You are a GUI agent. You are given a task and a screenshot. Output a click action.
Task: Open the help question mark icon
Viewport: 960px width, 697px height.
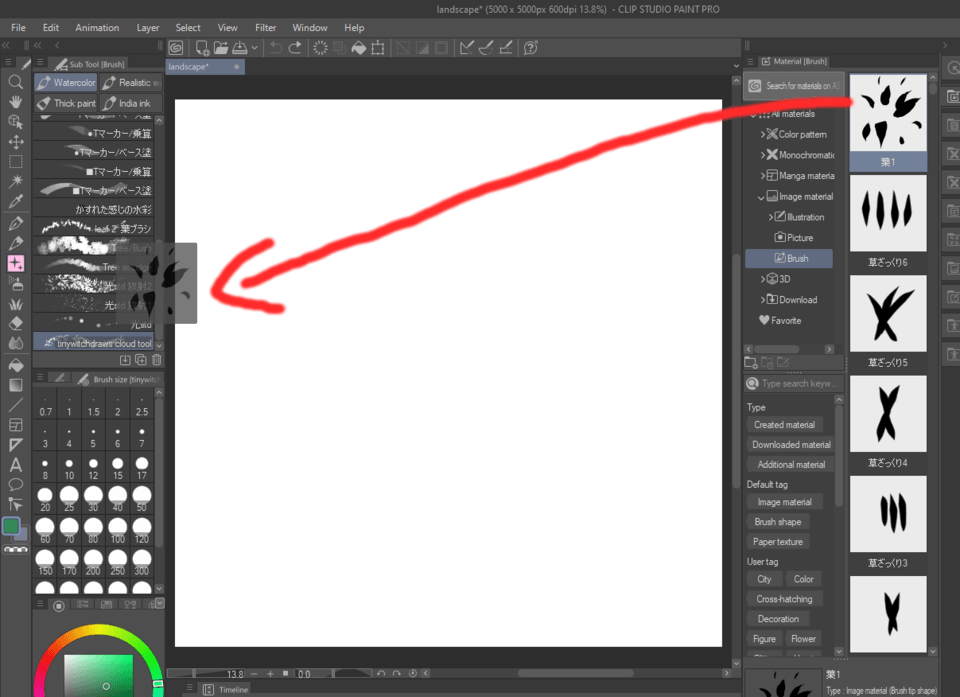pyautogui.click(x=531, y=48)
